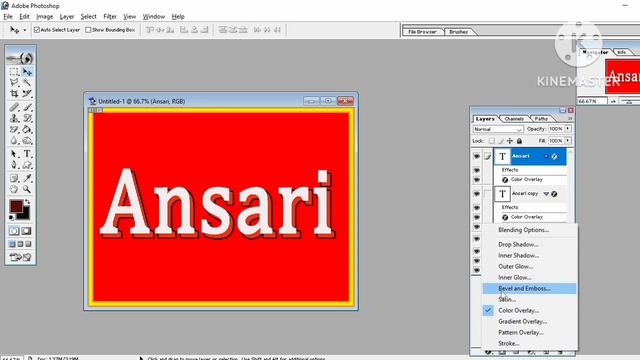Select the Path Selection tool
The image size is (640, 360).
14,154
